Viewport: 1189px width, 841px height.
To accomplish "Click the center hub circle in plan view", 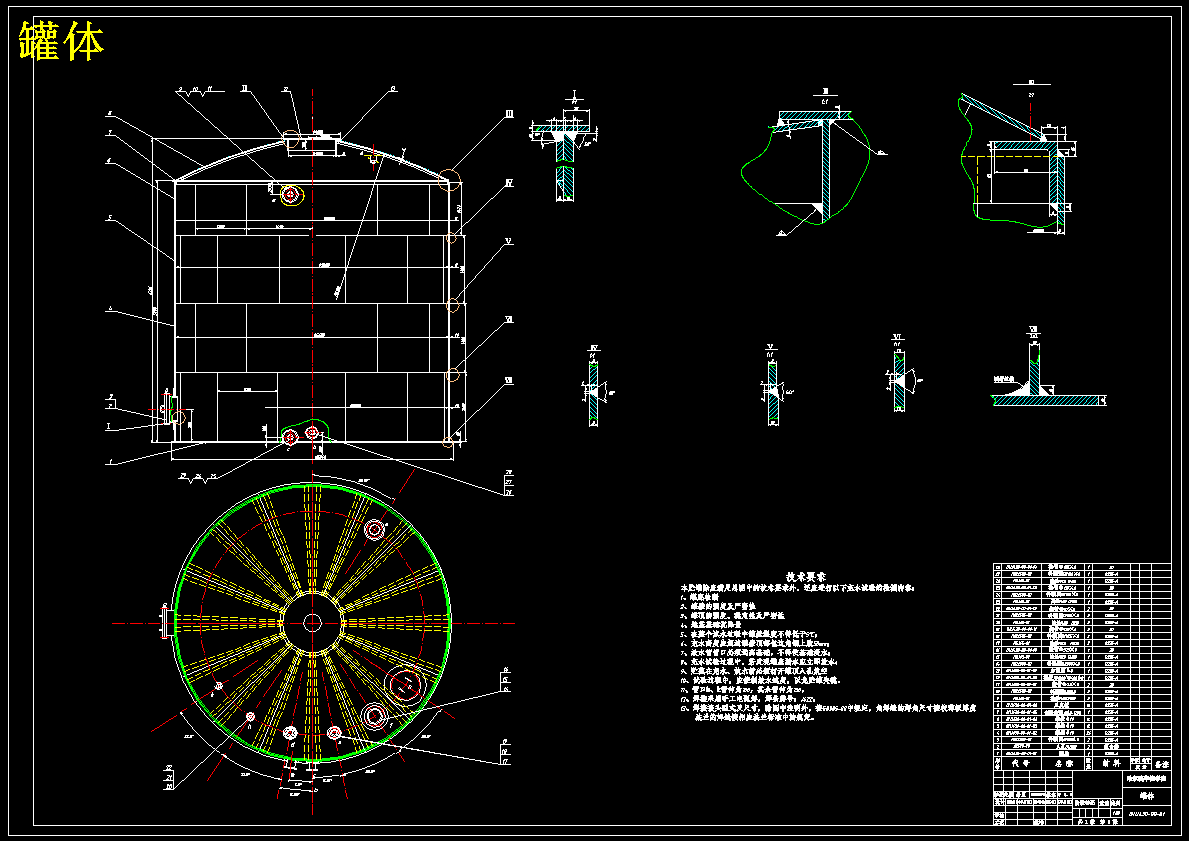I will coord(312,623).
